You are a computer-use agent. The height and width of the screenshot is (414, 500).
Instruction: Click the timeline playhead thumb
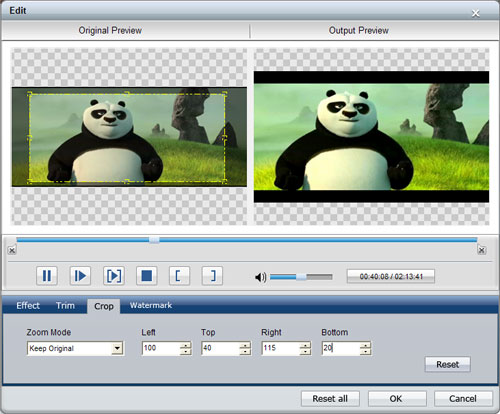click(154, 240)
